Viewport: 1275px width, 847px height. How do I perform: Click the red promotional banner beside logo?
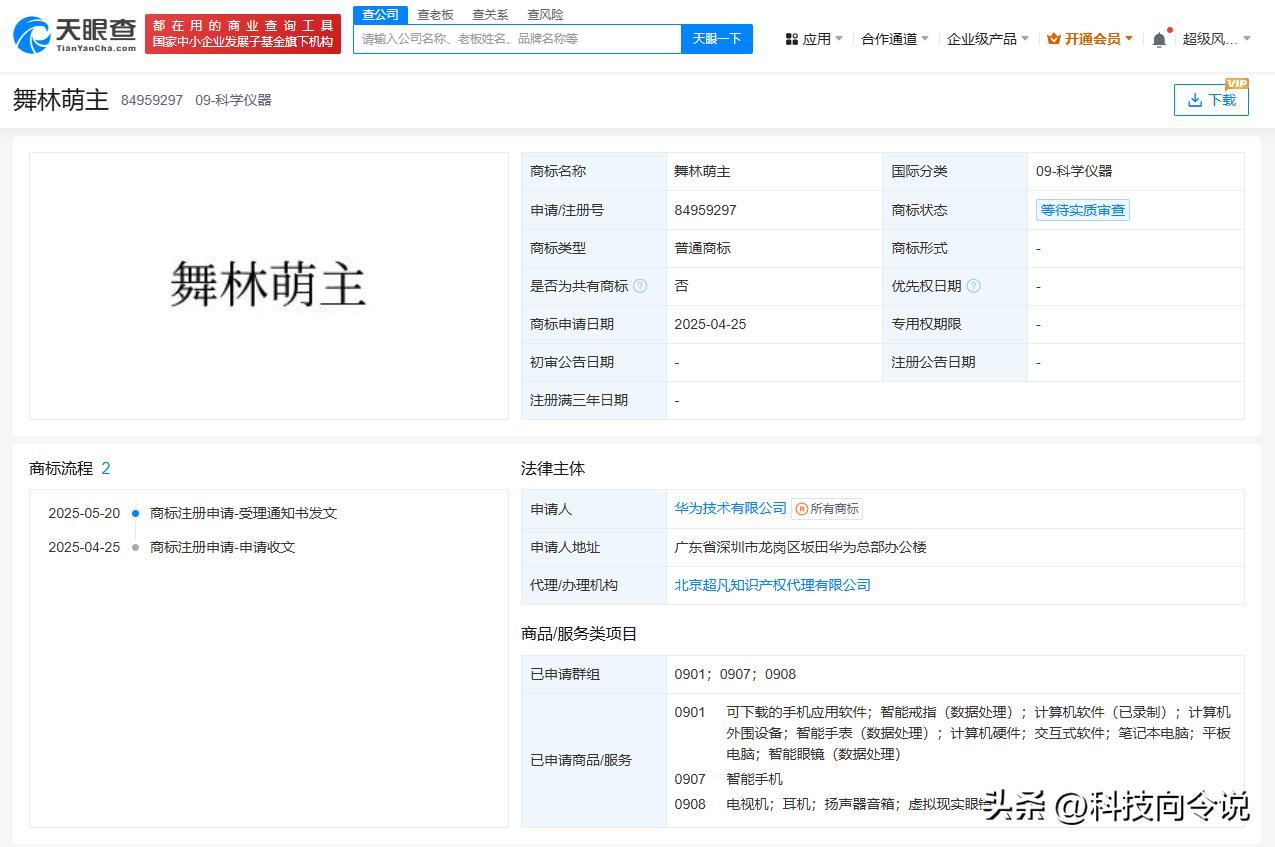pyautogui.click(x=243, y=34)
